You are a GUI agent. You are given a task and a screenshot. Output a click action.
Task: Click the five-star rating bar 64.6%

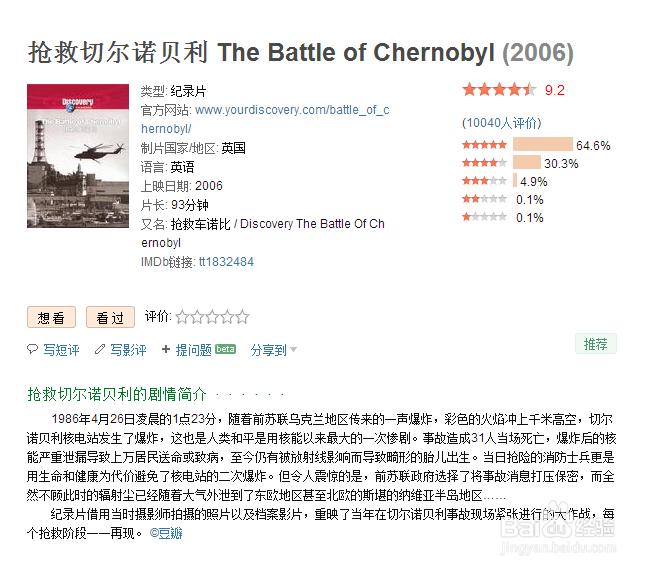(x=542, y=145)
